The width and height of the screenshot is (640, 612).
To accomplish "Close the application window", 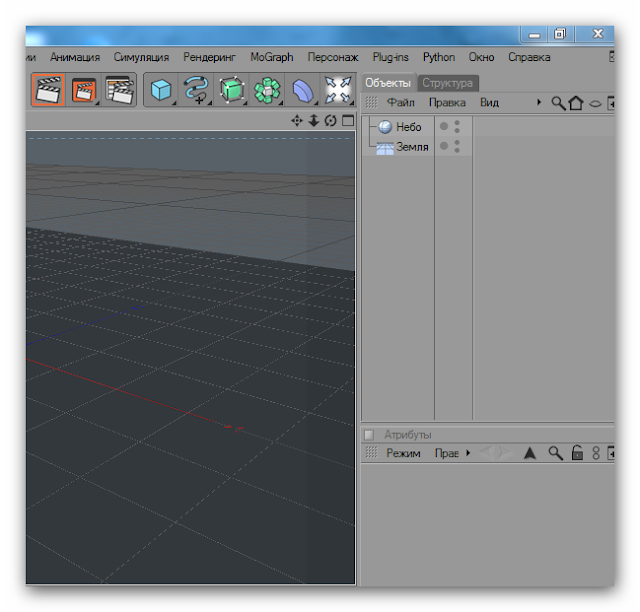I will tap(598, 34).
